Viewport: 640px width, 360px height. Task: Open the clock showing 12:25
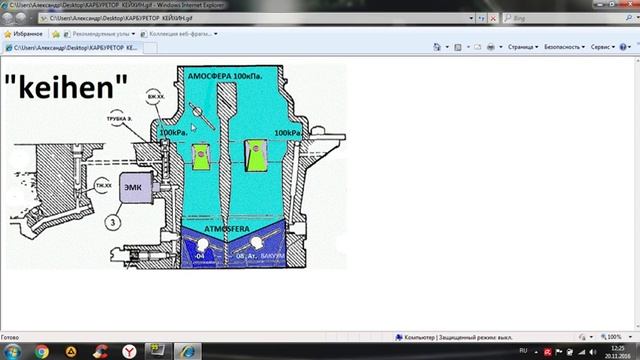point(618,352)
